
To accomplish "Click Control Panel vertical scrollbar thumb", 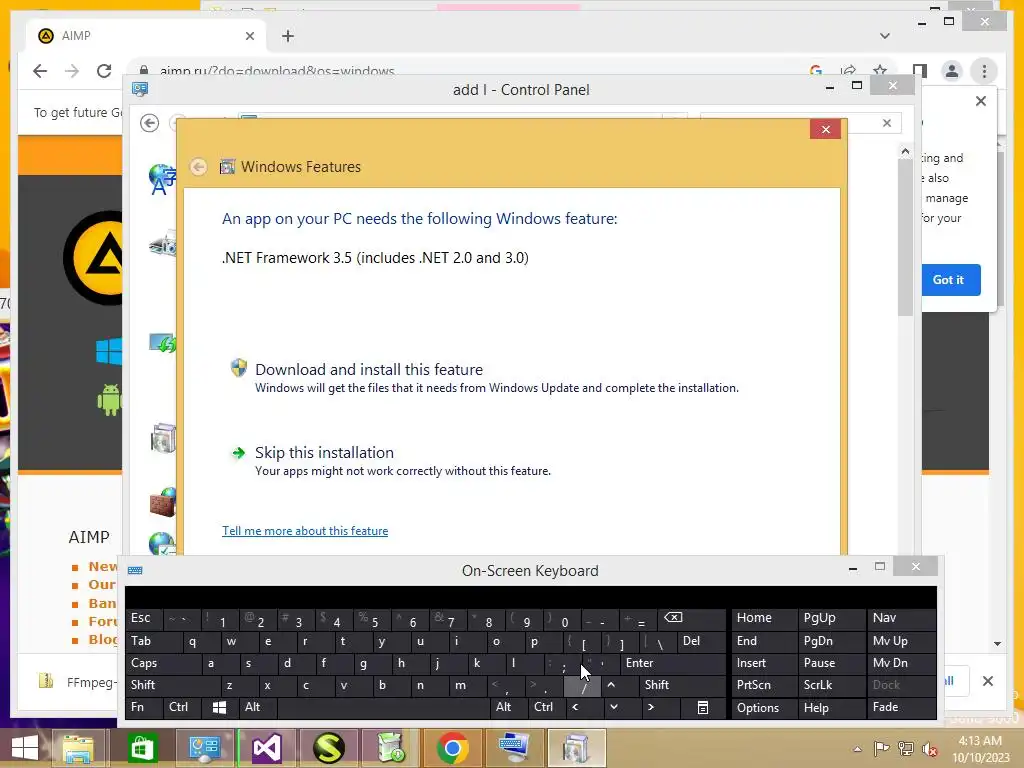I will coord(904,238).
